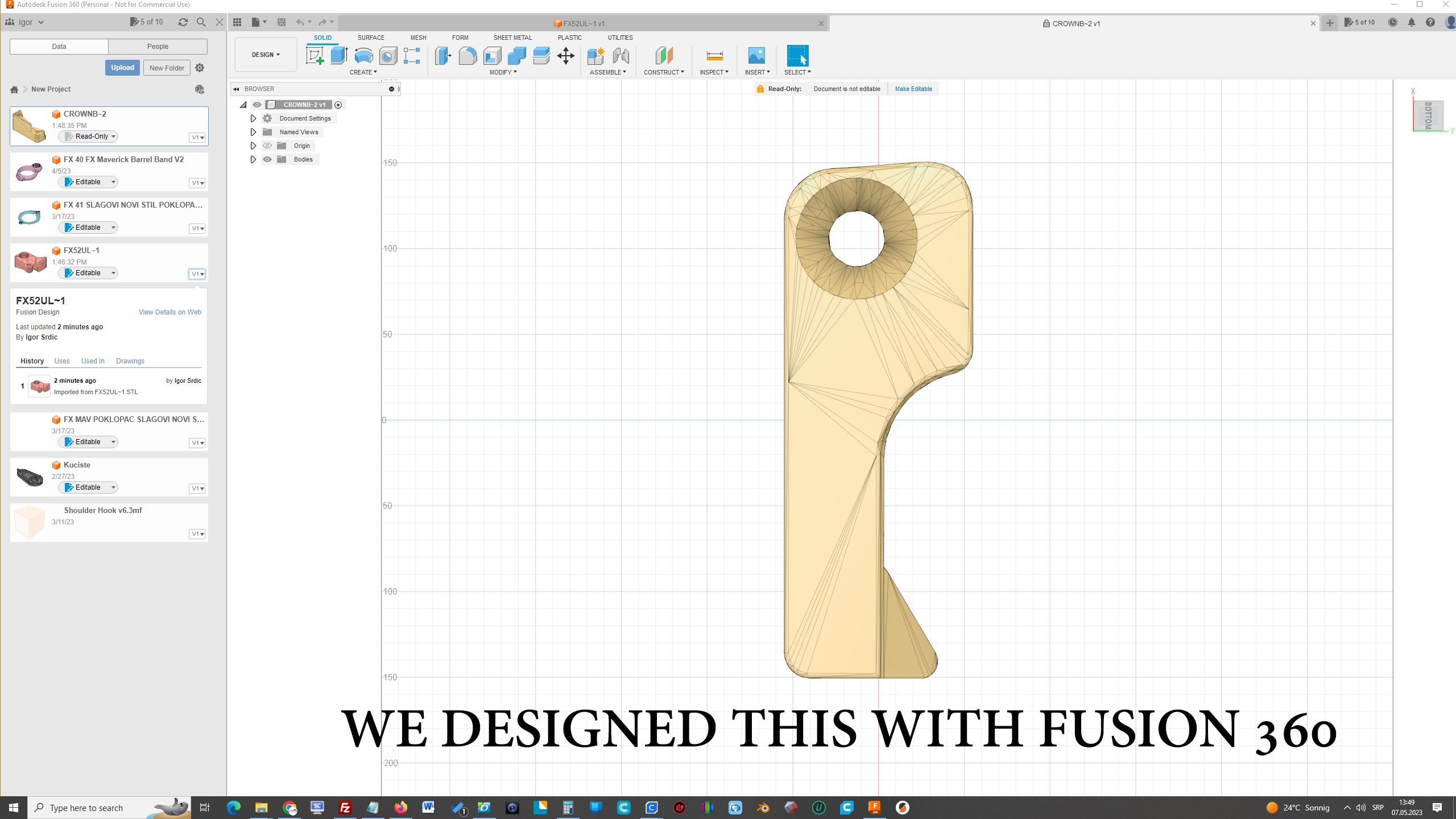Open Blender from the Windows taskbar
Viewport: 1456px width, 819px height.
tap(763, 808)
